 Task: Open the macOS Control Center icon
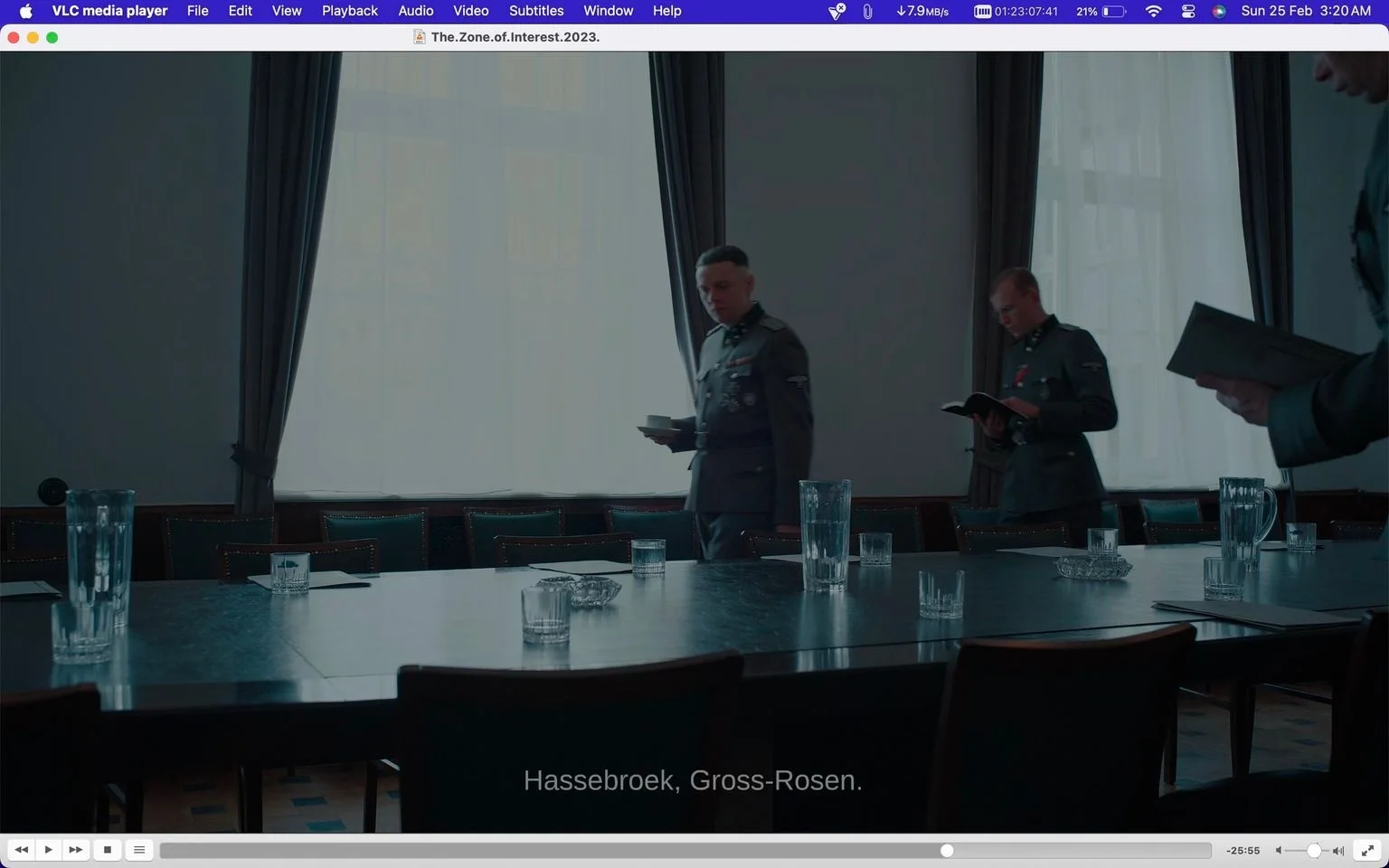1188,11
